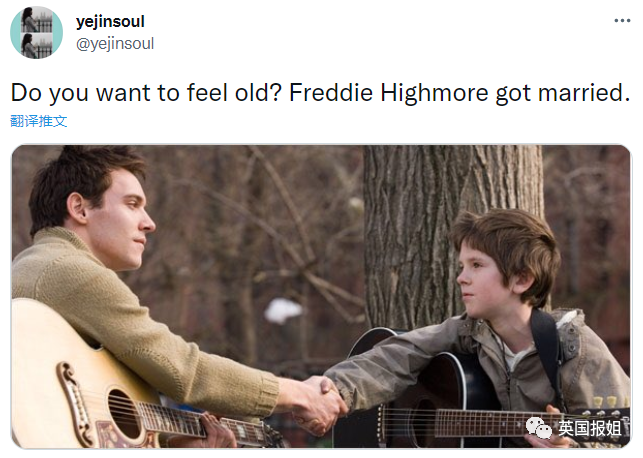Click the boy's guitar strap

547,353
